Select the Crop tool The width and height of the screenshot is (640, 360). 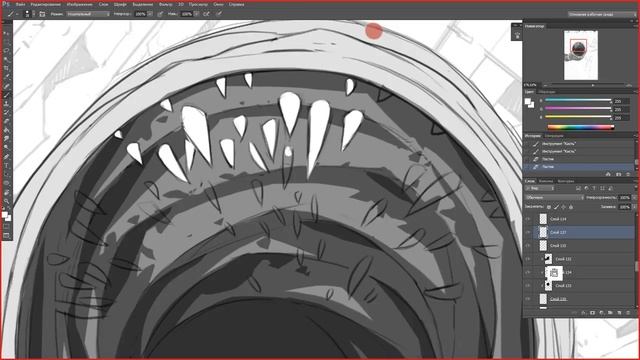point(6,68)
